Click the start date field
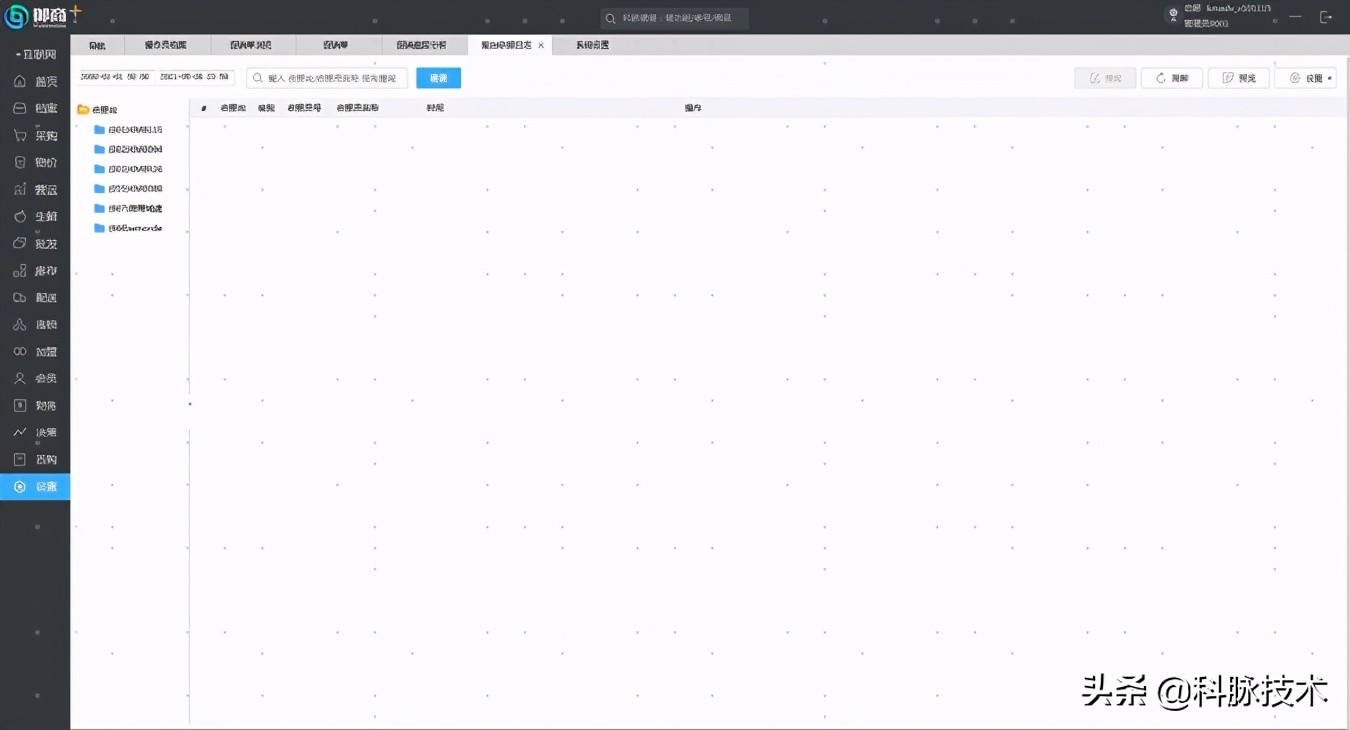 115,77
